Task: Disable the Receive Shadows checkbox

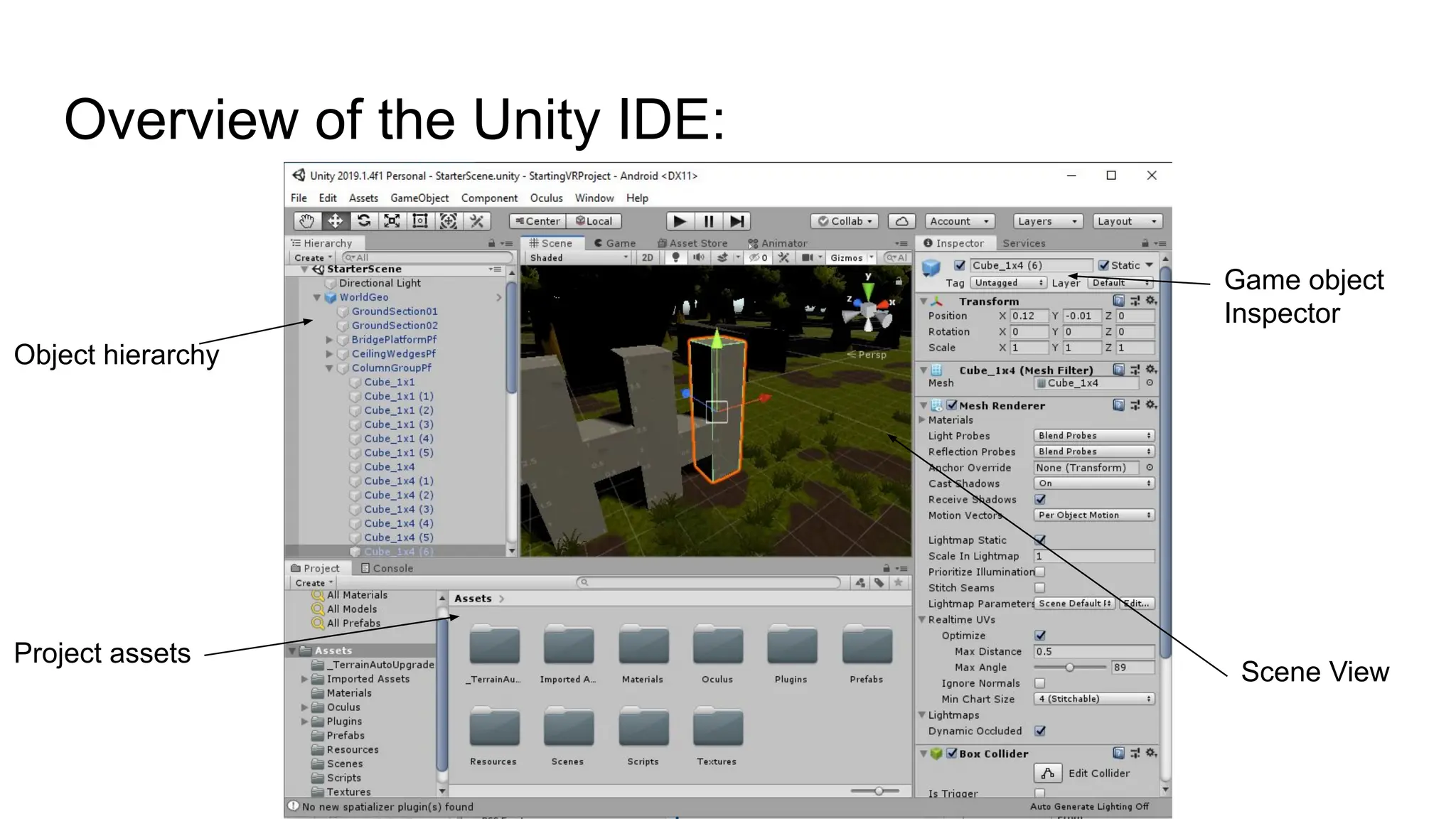Action: pos(1040,499)
